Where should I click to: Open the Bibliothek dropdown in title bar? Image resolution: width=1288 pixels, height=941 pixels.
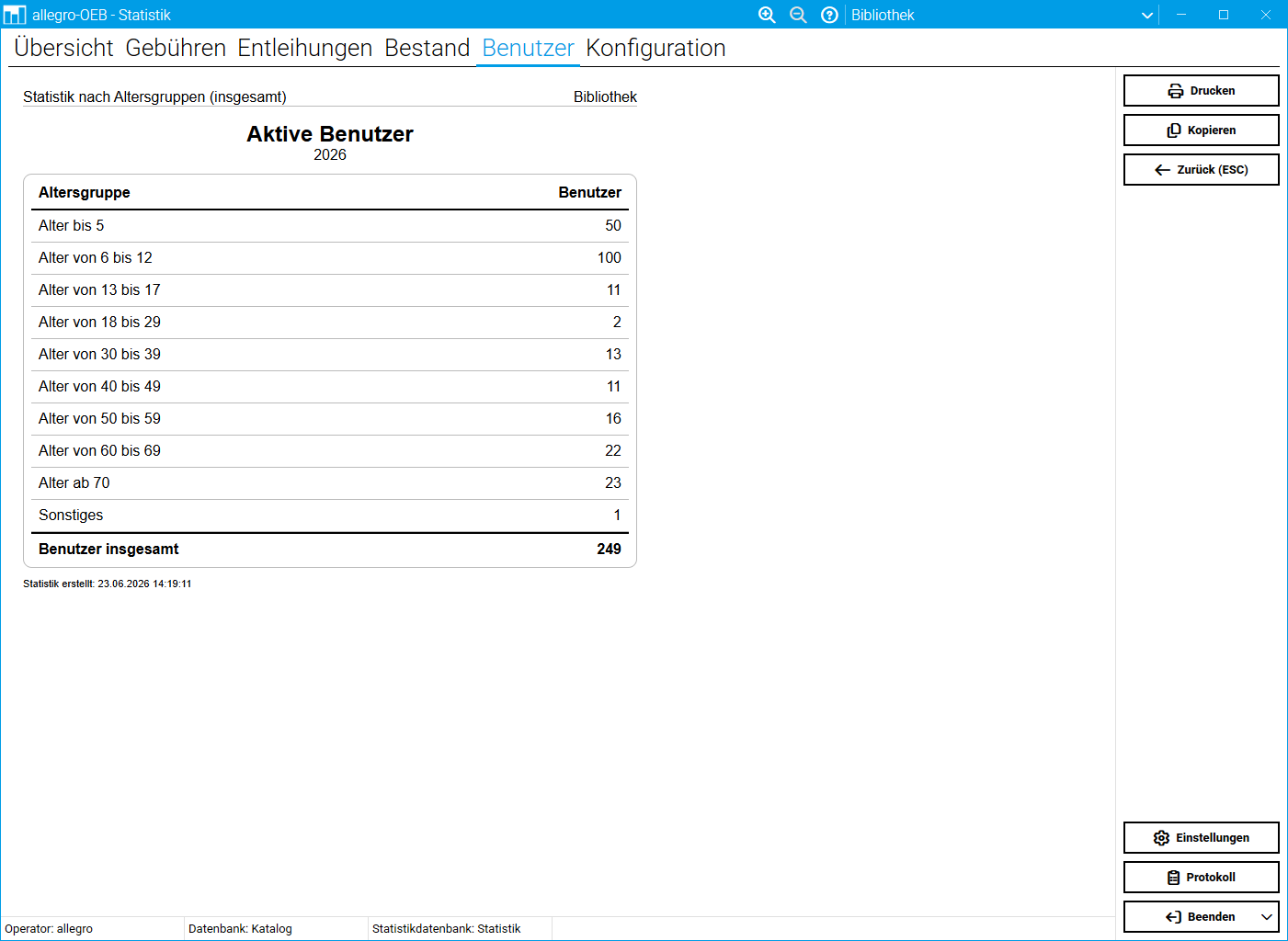tap(1002, 15)
